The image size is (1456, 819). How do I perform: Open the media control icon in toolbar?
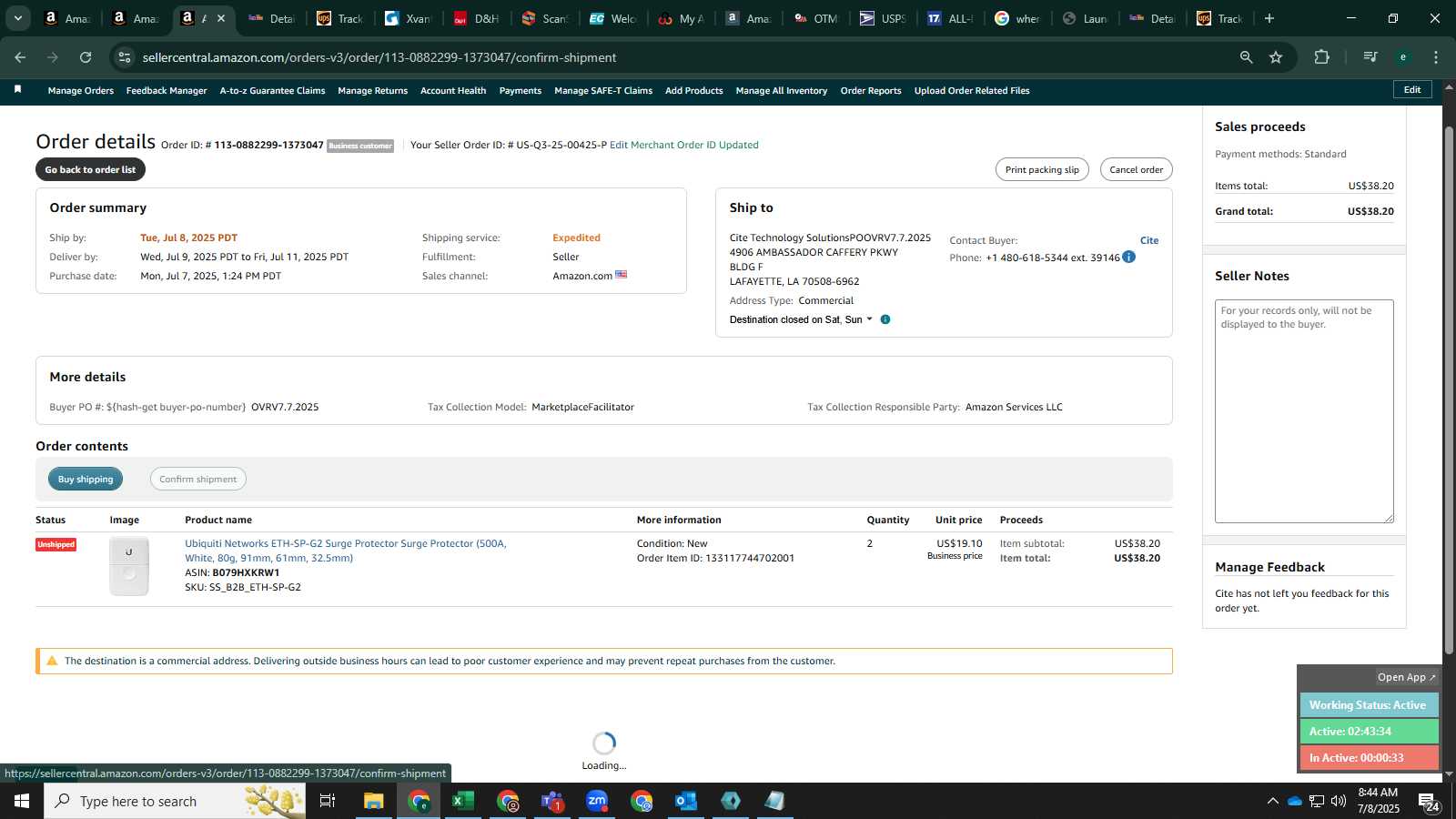coord(1370,57)
